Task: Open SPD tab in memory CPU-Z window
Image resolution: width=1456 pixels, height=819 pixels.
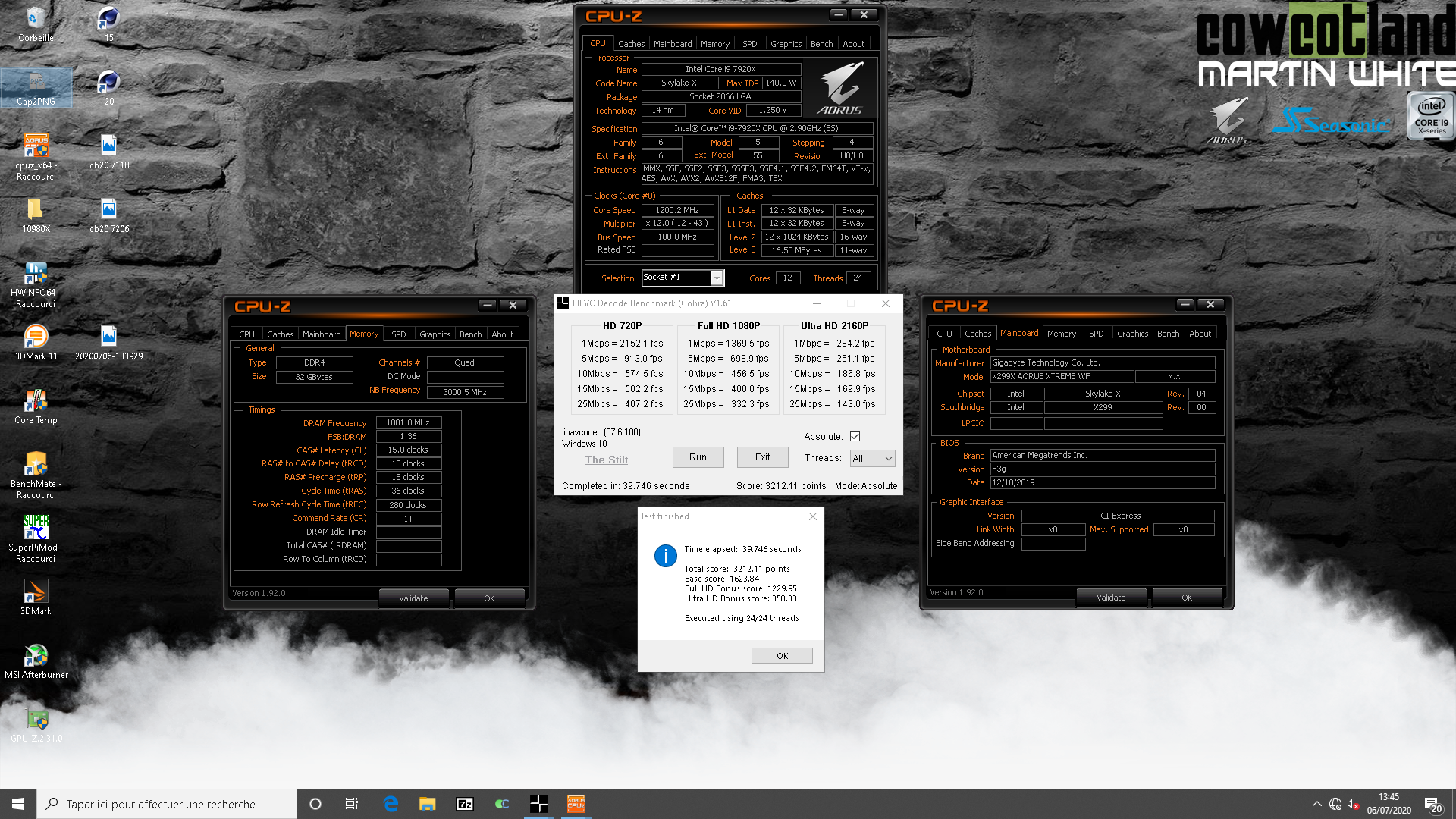Action: pos(398,334)
